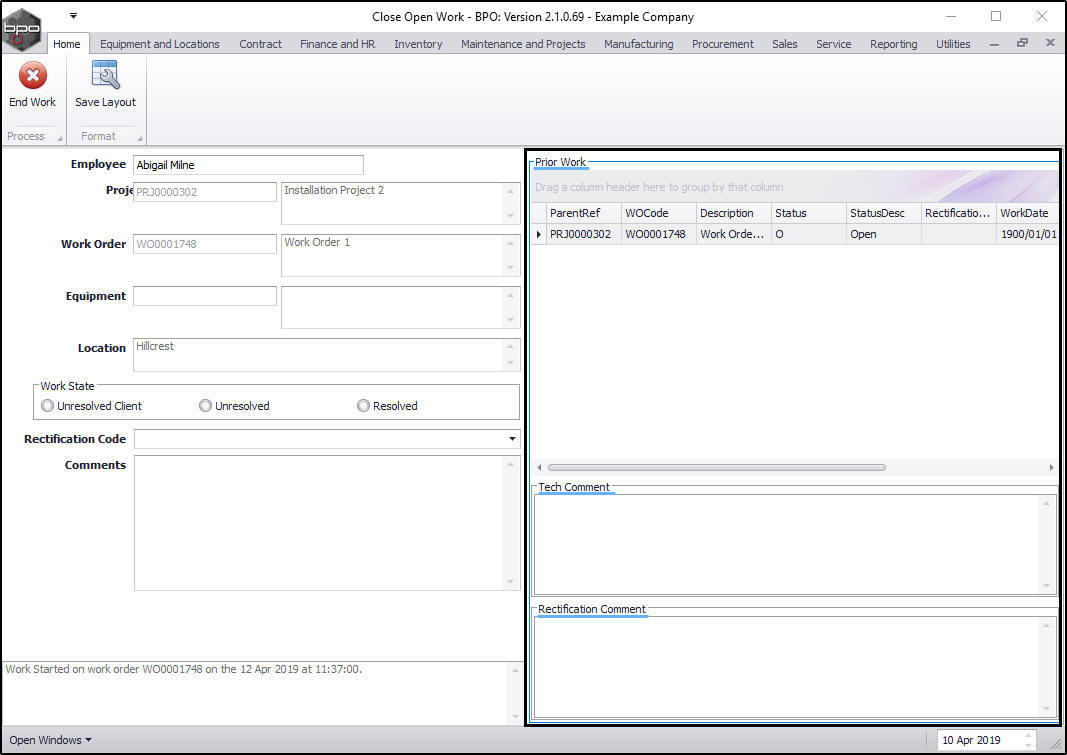Mark work state as Resolved

(363, 405)
